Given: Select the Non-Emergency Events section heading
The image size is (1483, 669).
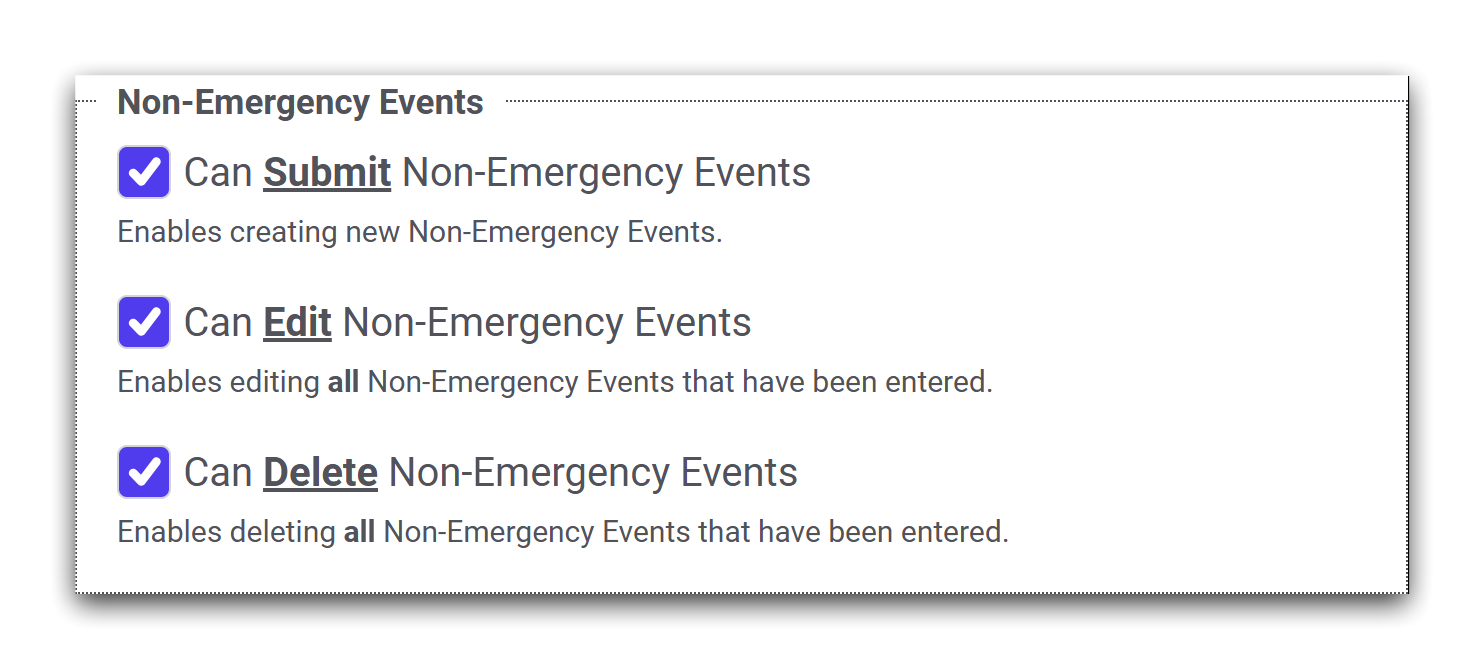Looking at the screenshot, I should (300, 102).
